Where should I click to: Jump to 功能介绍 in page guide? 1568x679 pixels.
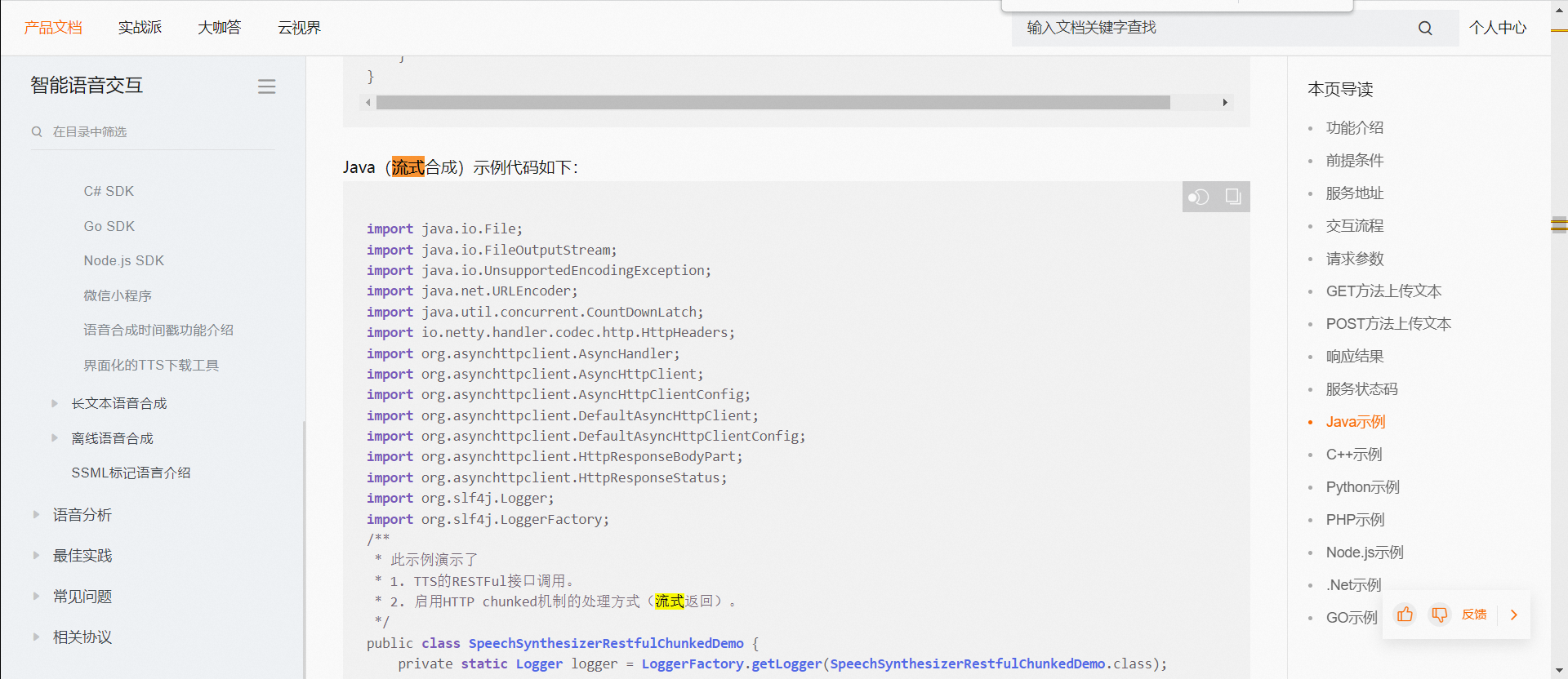(1355, 128)
